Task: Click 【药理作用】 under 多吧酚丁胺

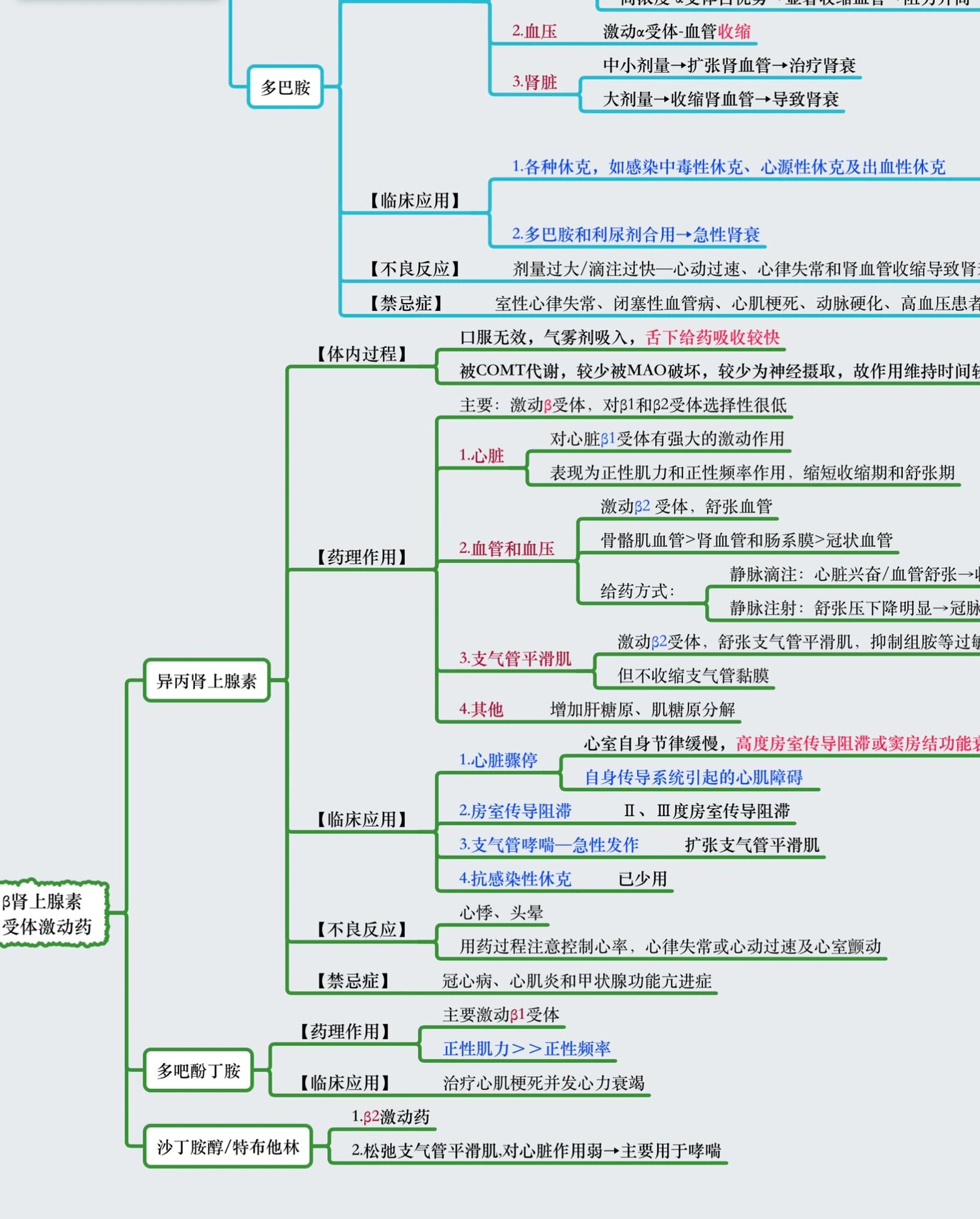Action: tap(345, 1032)
